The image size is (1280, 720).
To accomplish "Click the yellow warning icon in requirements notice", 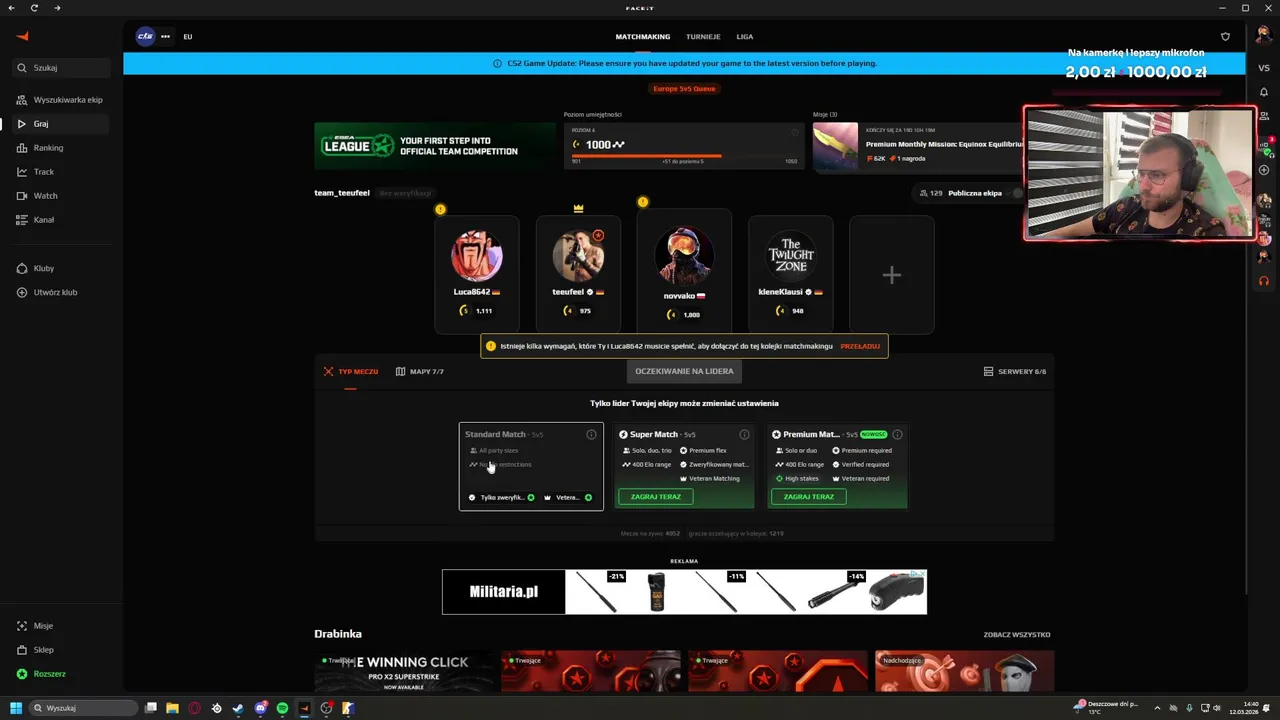I will click(x=490, y=346).
